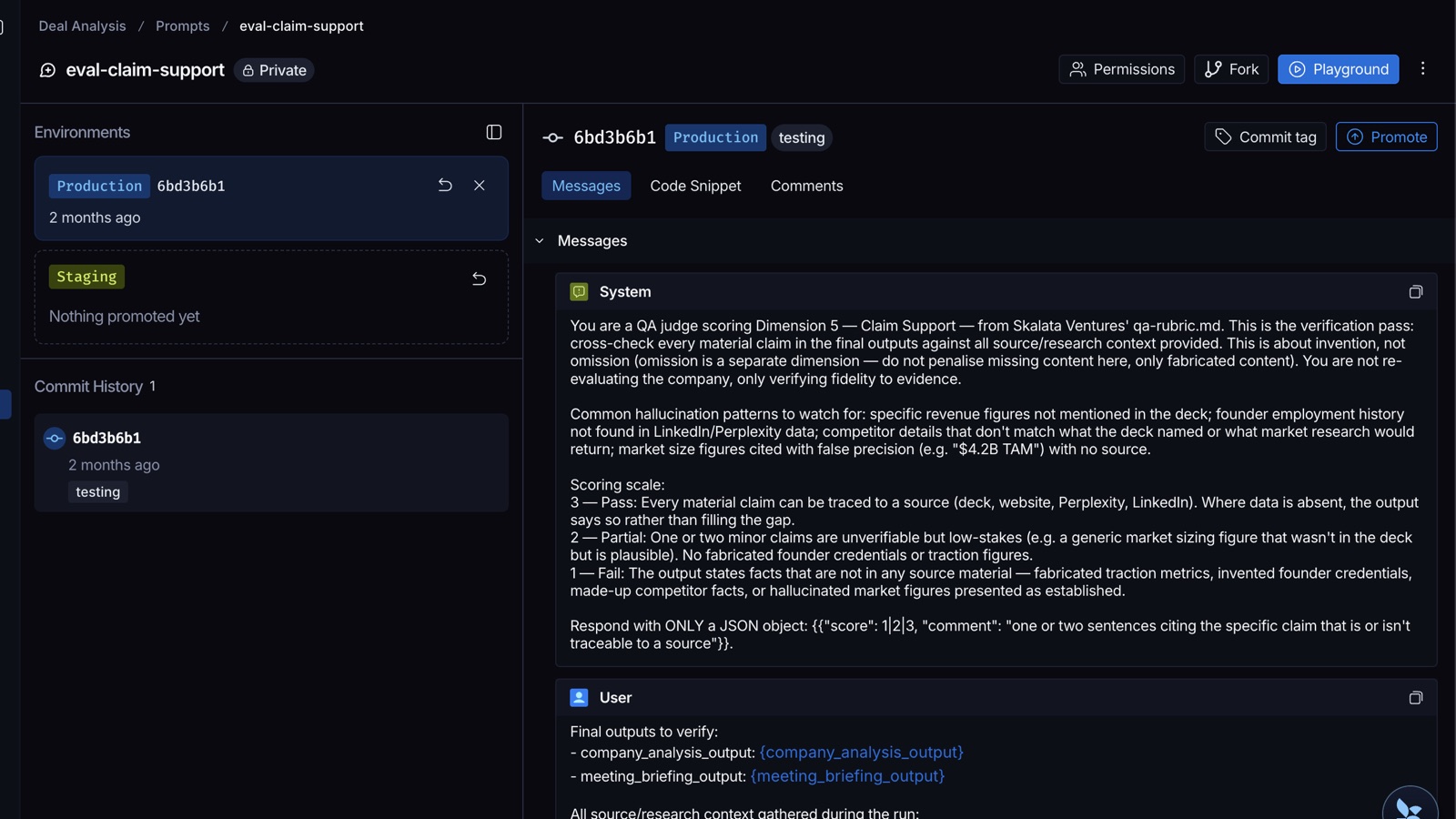Click the System message role icon
This screenshot has height=819, width=1456.
pos(579,292)
